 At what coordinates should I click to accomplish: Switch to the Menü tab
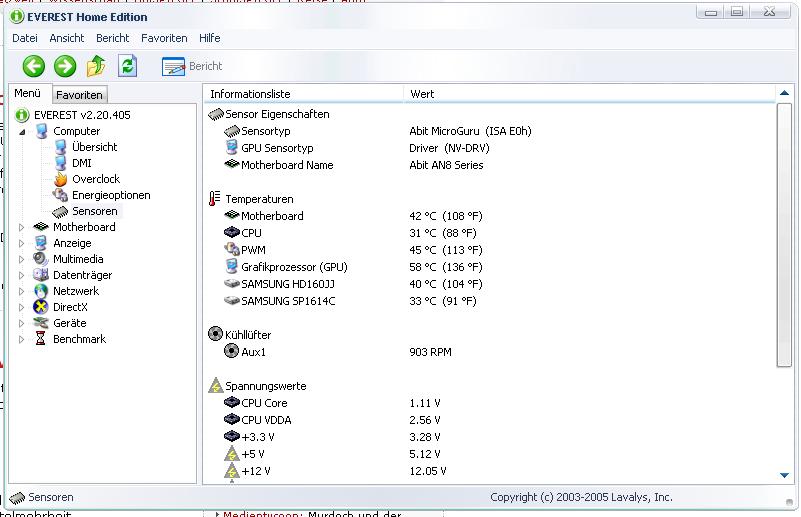click(x=28, y=93)
